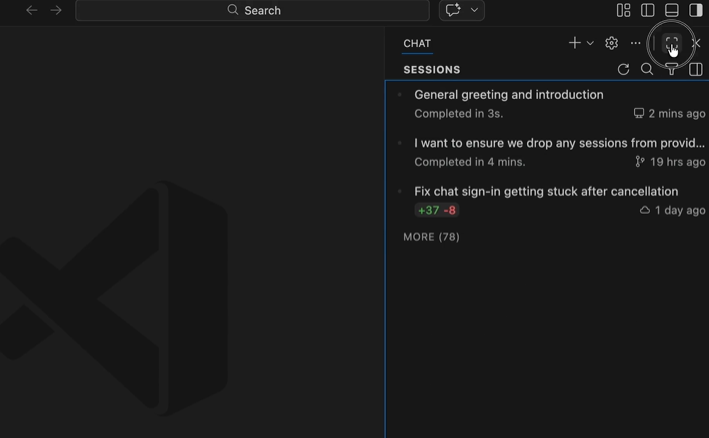
Task: Click the +37 -8 changes badge
Action: pyautogui.click(x=437, y=210)
